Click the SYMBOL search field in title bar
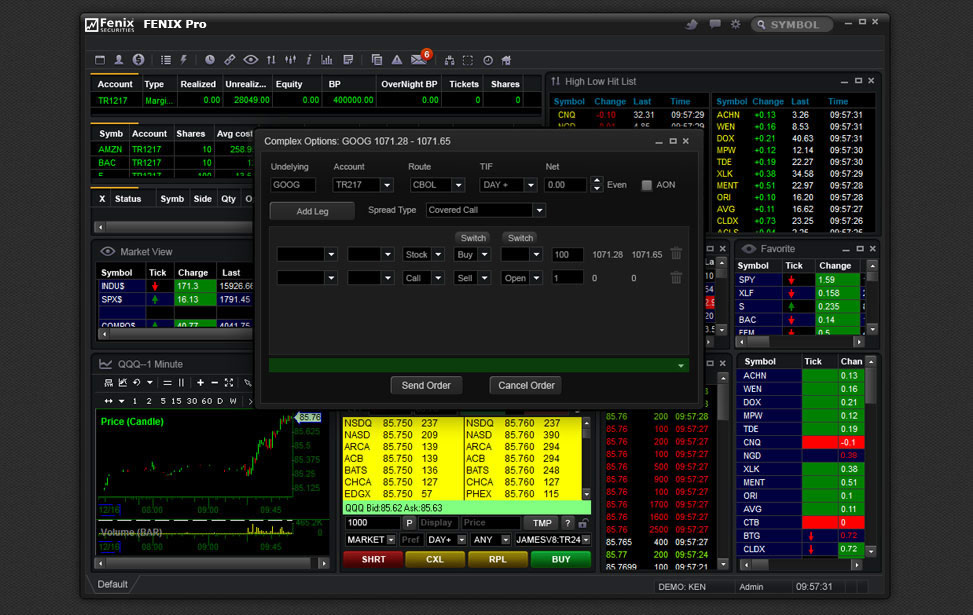 click(792, 24)
